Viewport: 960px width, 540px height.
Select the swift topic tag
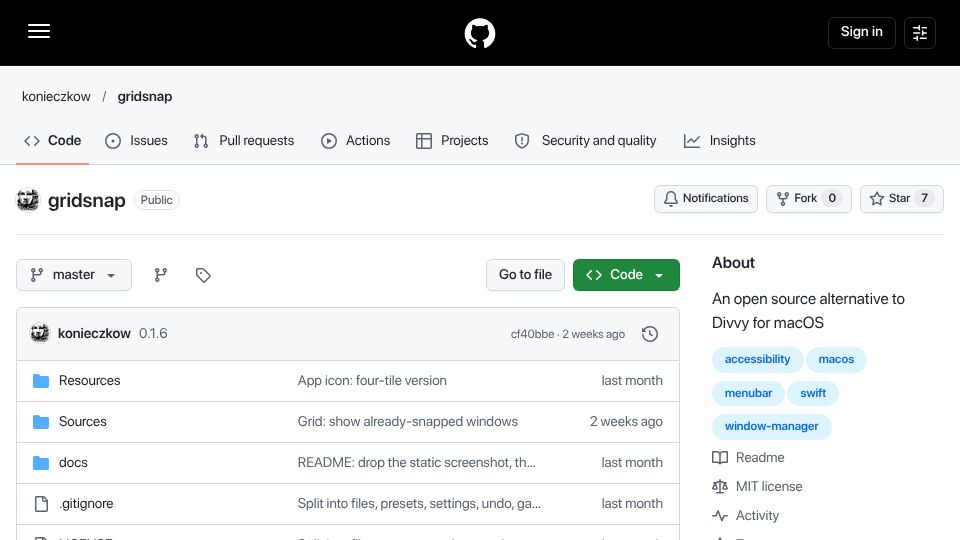tap(813, 393)
